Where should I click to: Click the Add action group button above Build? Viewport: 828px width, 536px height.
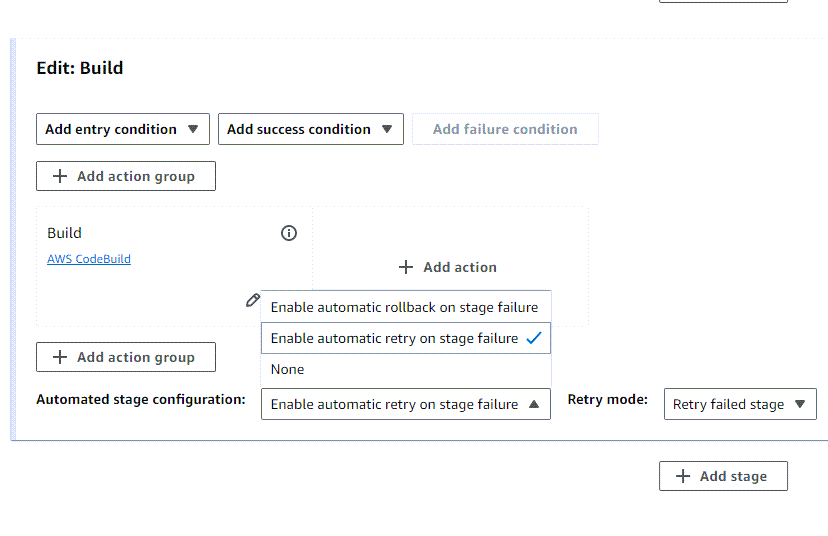click(x=125, y=176)
